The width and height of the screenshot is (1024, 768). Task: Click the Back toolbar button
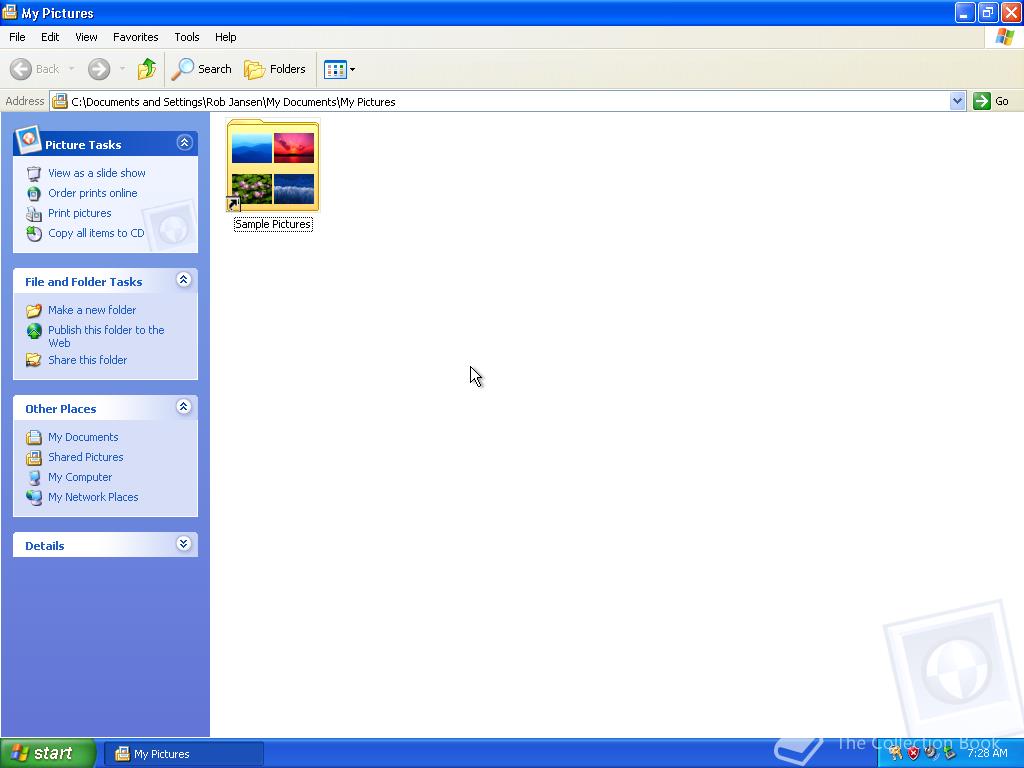35,69
